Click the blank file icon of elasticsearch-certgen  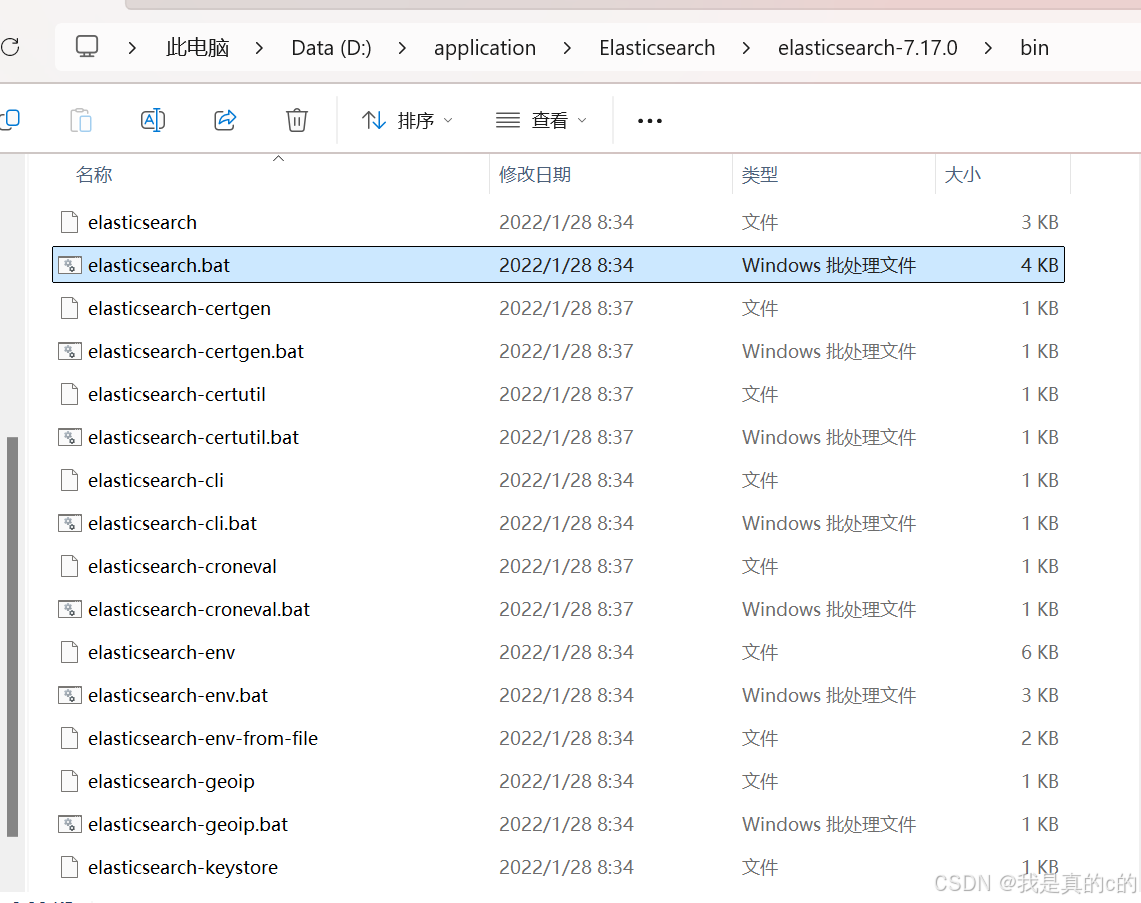pyautogui.click(x=70, y=309)
